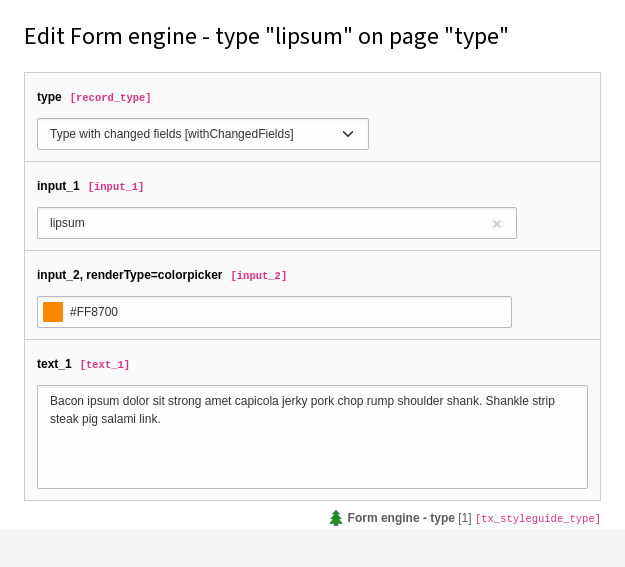
Task: Click the [text_1] field name tag
Action: click(x=105, y=364)
